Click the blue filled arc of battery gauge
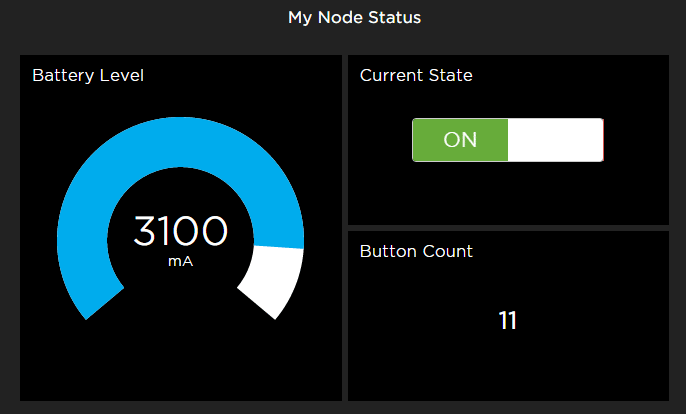 [180, 142]
